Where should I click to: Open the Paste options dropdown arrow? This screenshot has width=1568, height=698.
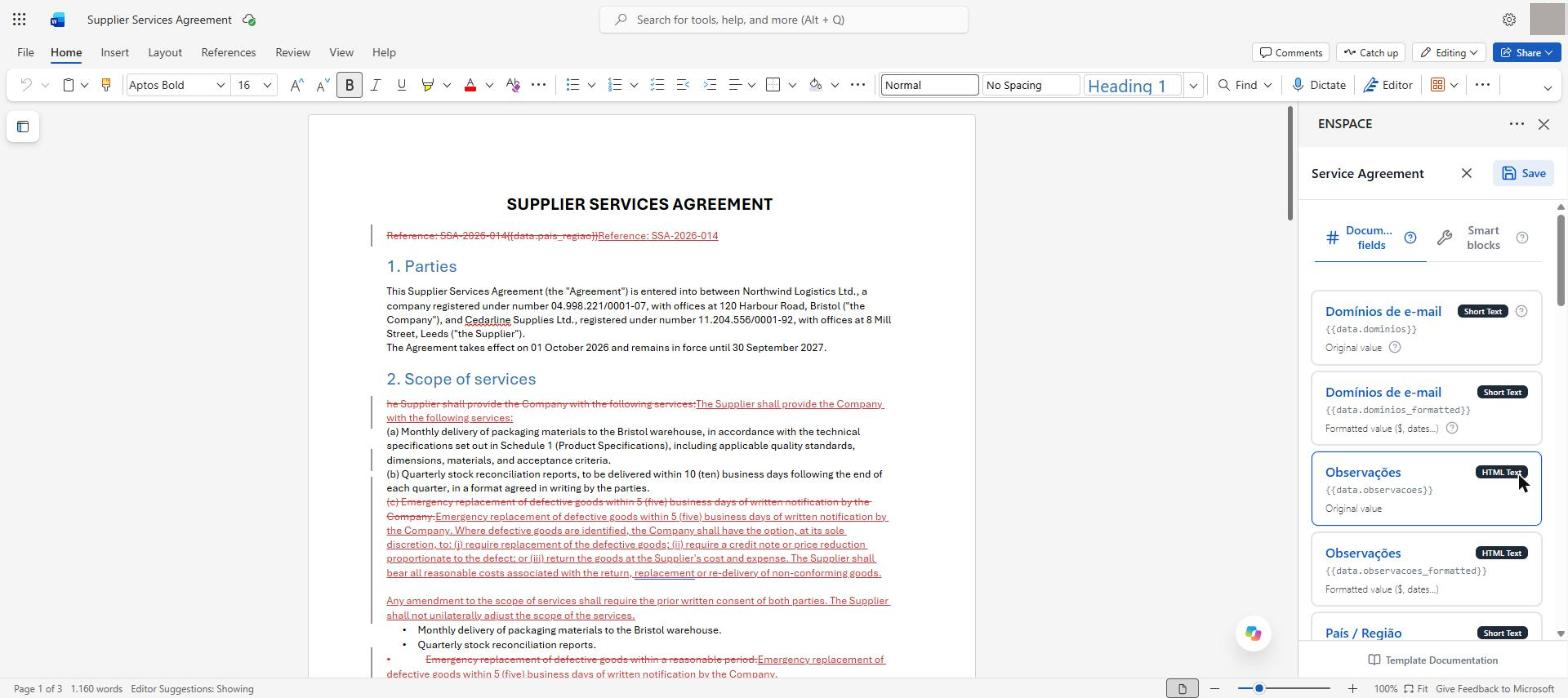84,85
